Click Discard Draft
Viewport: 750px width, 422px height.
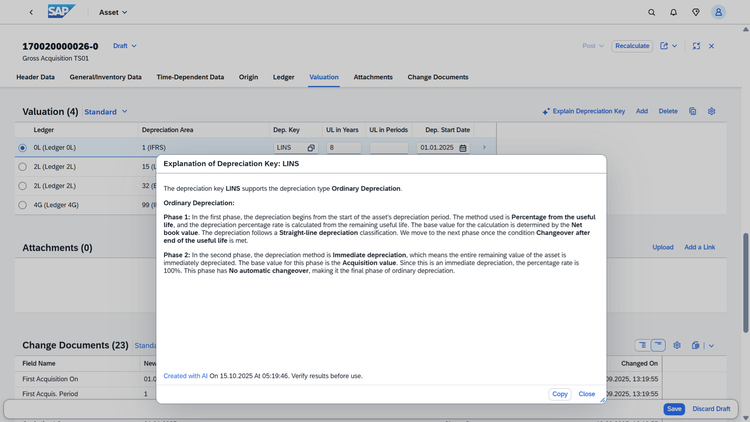coord(711,409)
